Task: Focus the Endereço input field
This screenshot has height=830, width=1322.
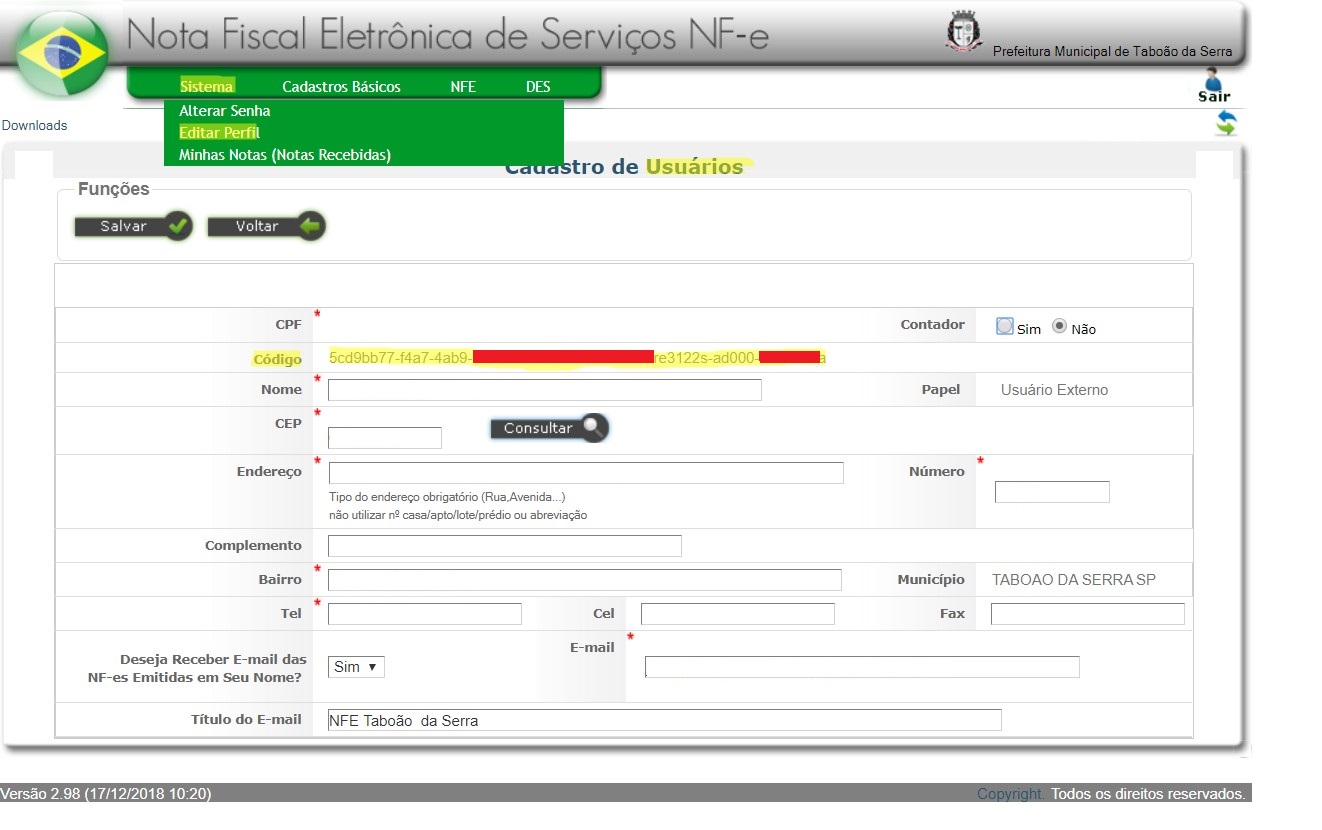Action: [586, 473]
